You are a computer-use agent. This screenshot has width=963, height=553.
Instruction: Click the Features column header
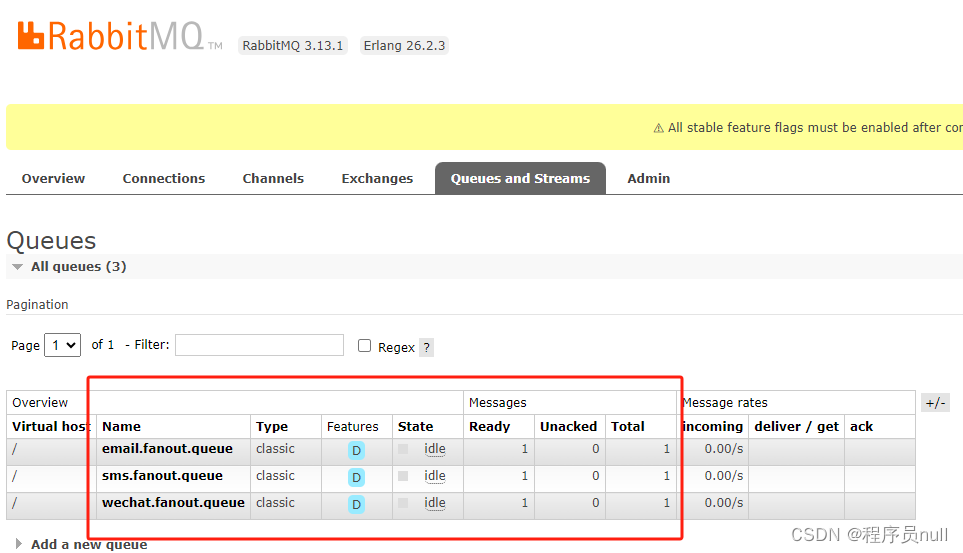[353, 426]
